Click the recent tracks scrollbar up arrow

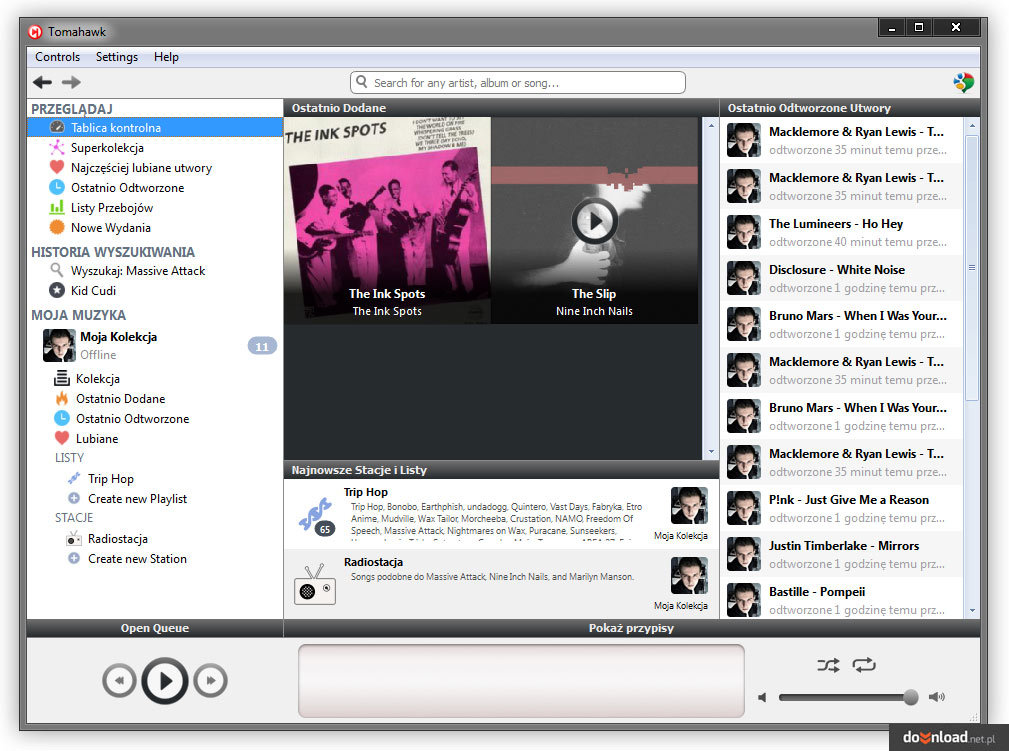click(972, 125)
